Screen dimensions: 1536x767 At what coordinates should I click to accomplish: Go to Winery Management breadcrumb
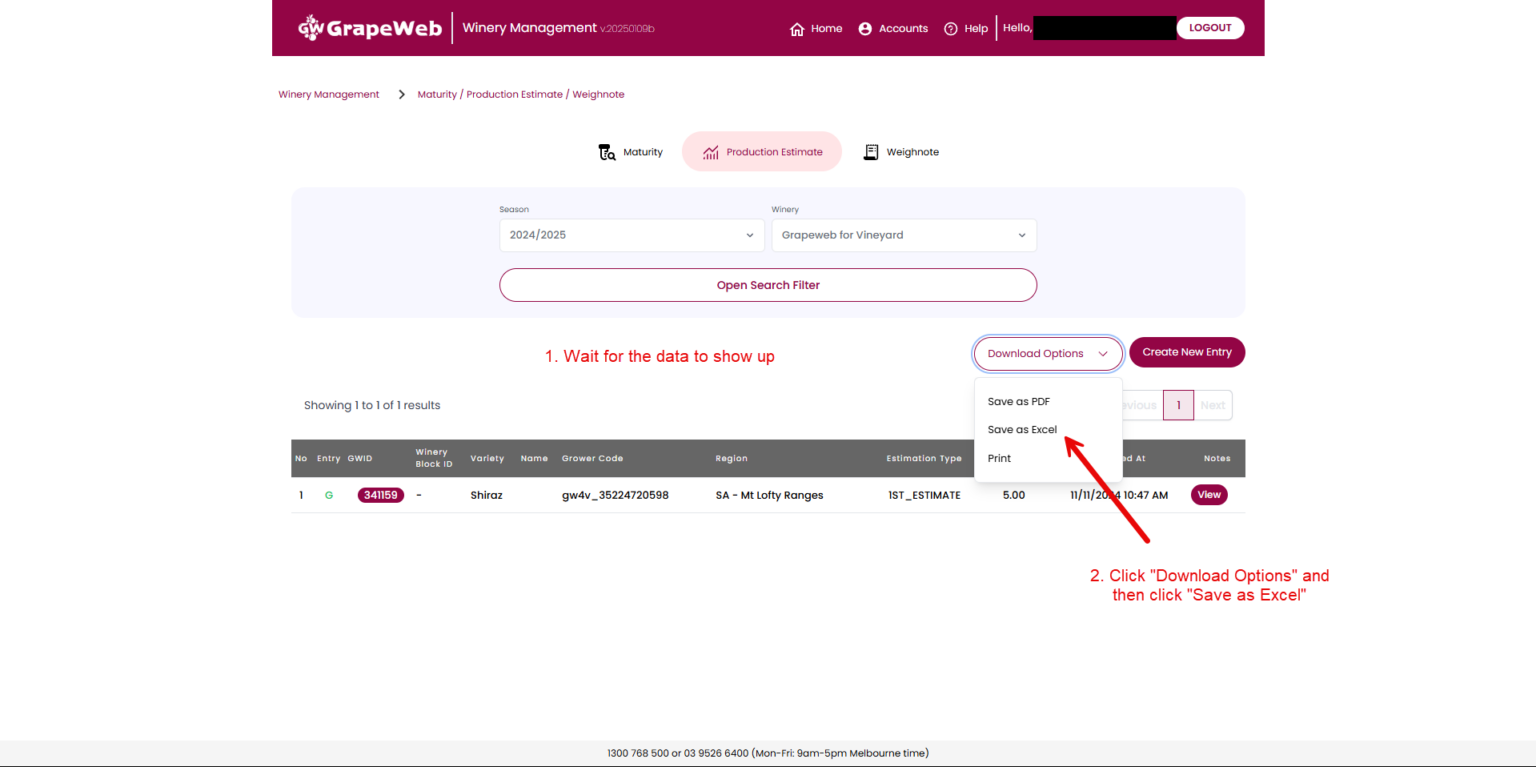point(329,94)
